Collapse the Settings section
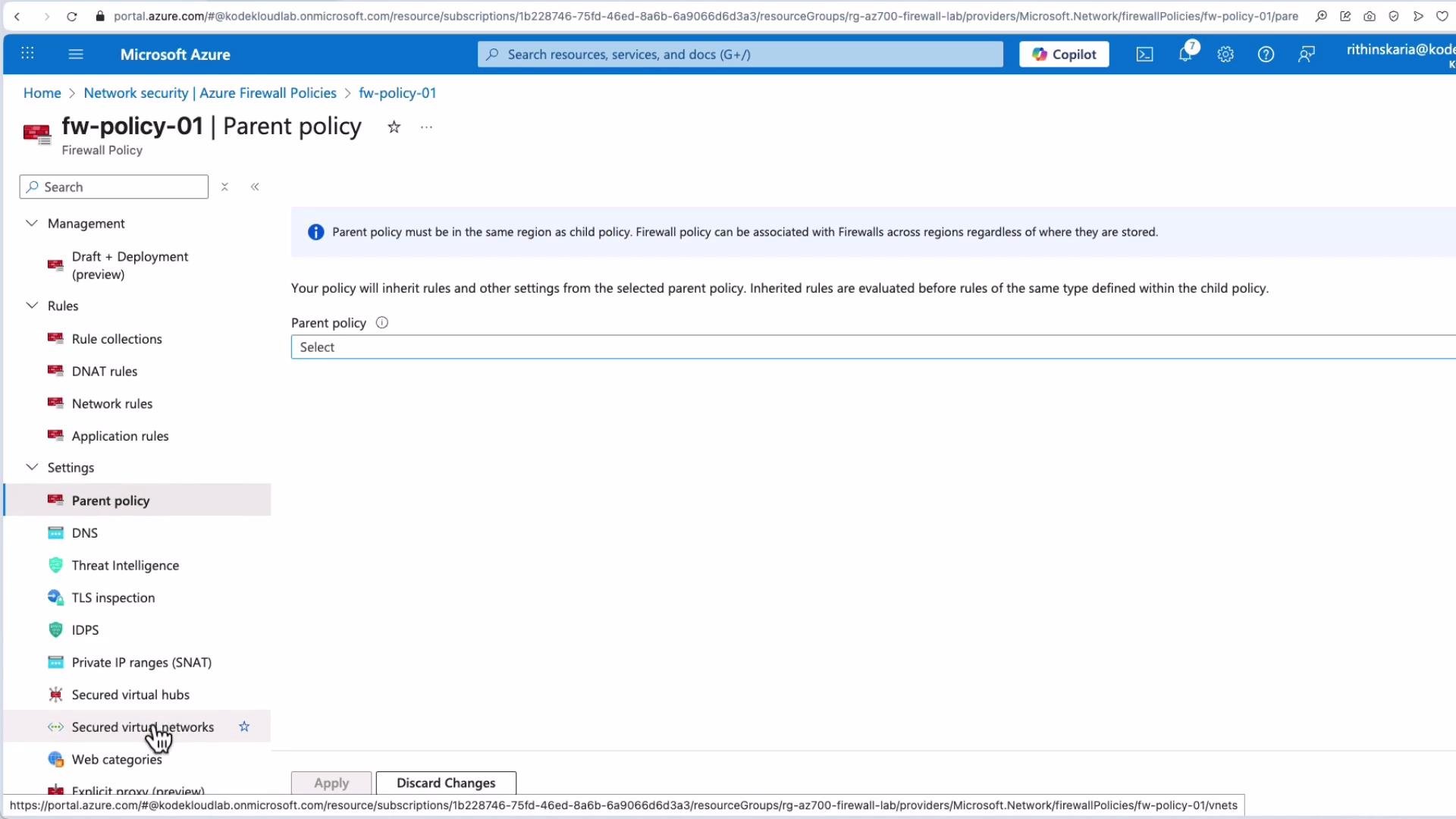Image resolution: width=1456 pixels, height=819 pixels. point(32,467)
